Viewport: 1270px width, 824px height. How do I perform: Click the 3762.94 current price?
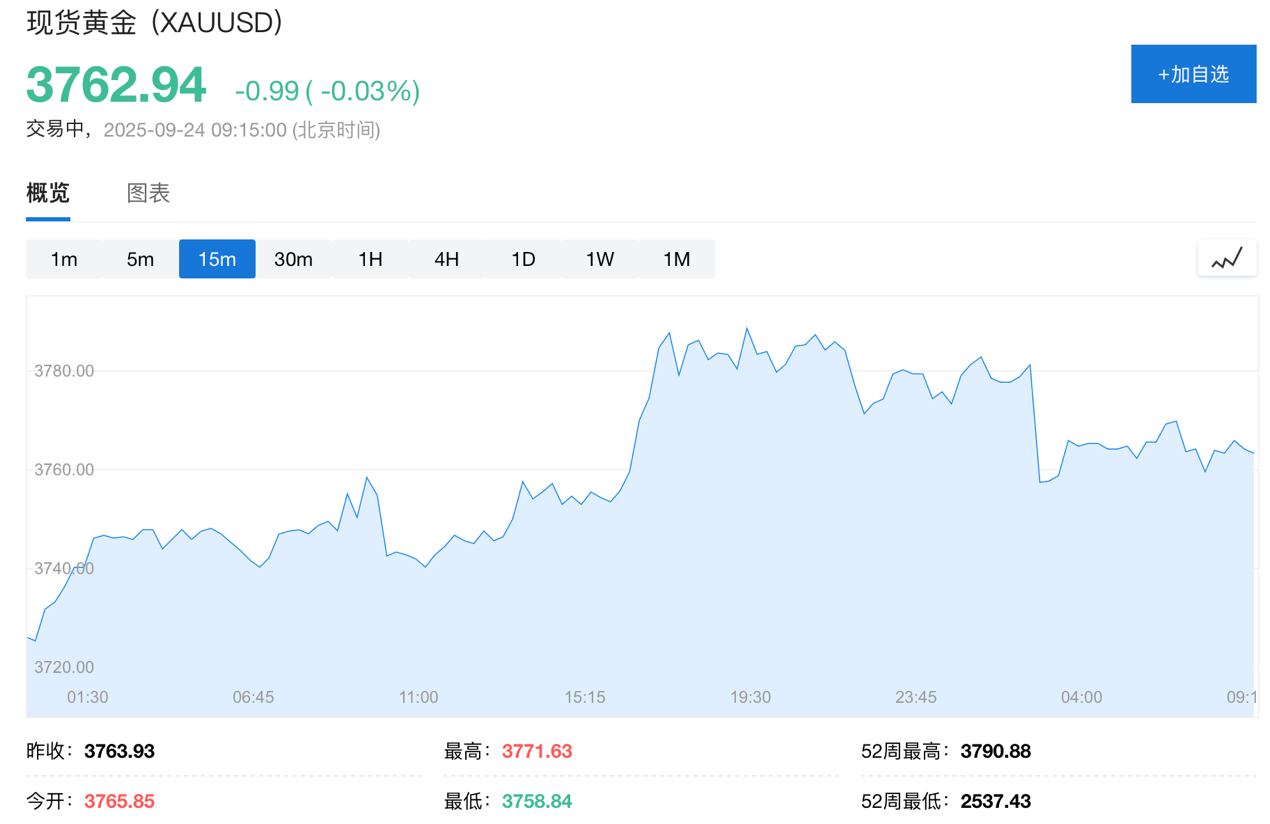[x=116, y=85]
